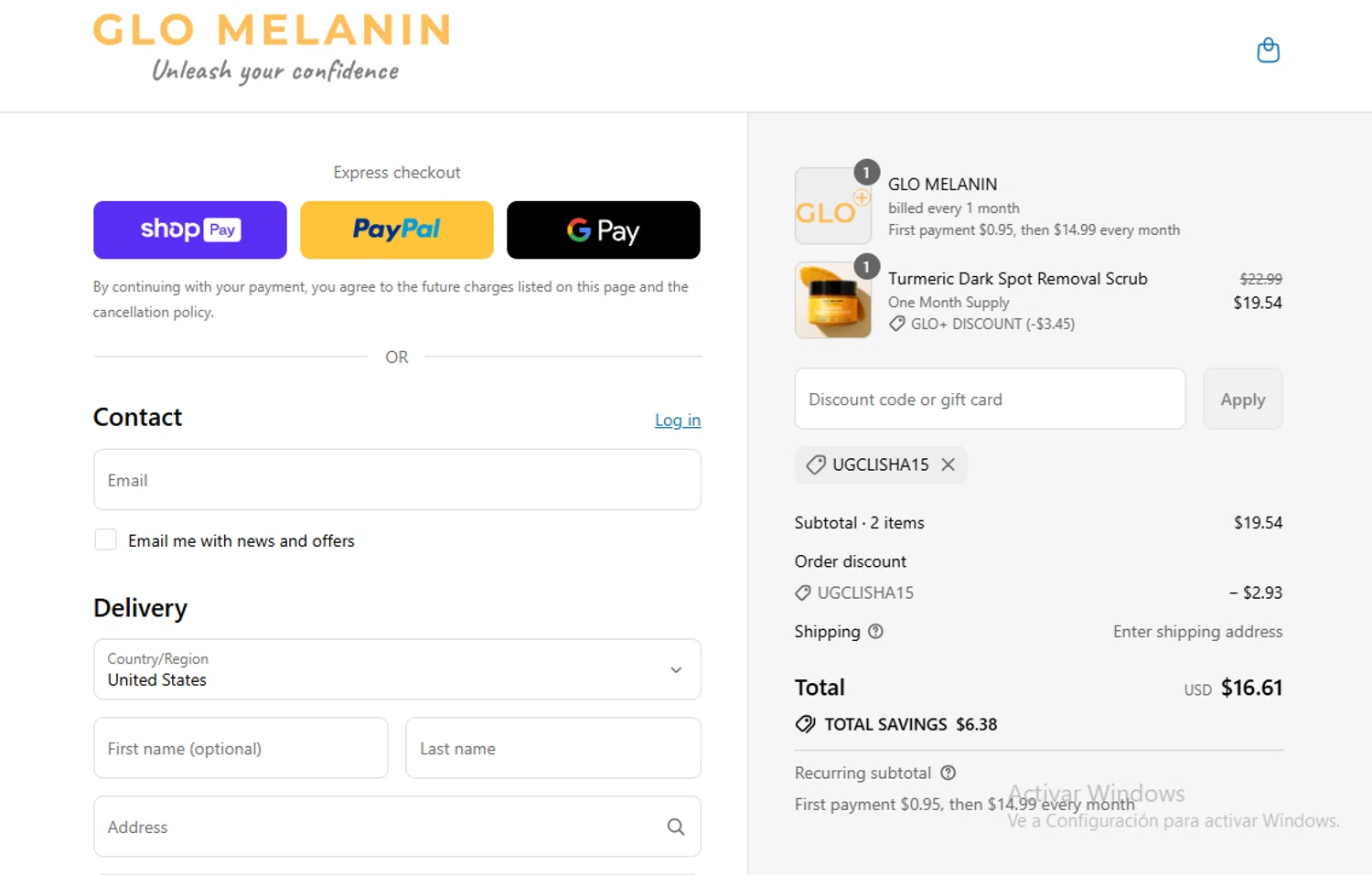The height and width of the screenshot is (875, 1372).
Task: Focus the Address input field
Action: 397,827
